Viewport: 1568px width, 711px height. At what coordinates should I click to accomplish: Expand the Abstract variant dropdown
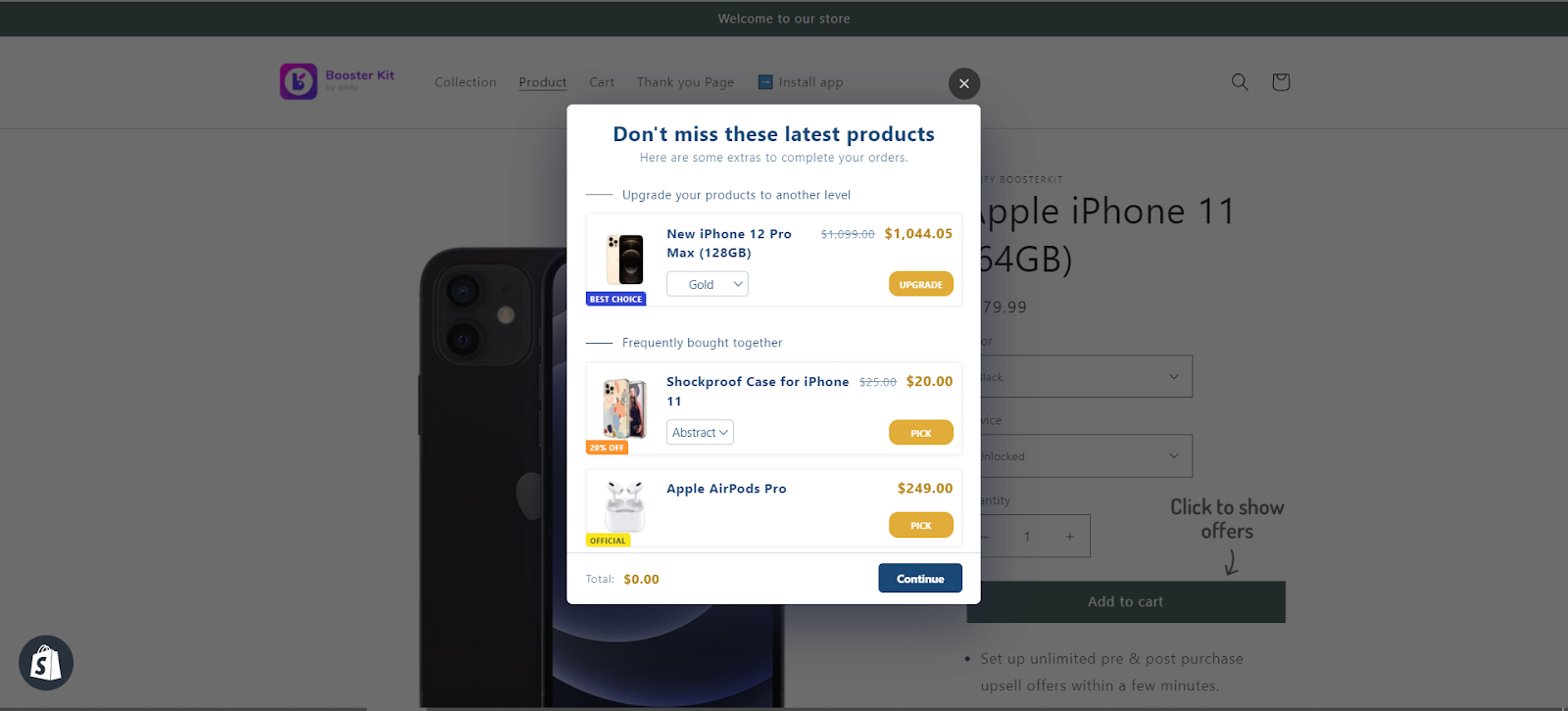[x=700, y=432]
